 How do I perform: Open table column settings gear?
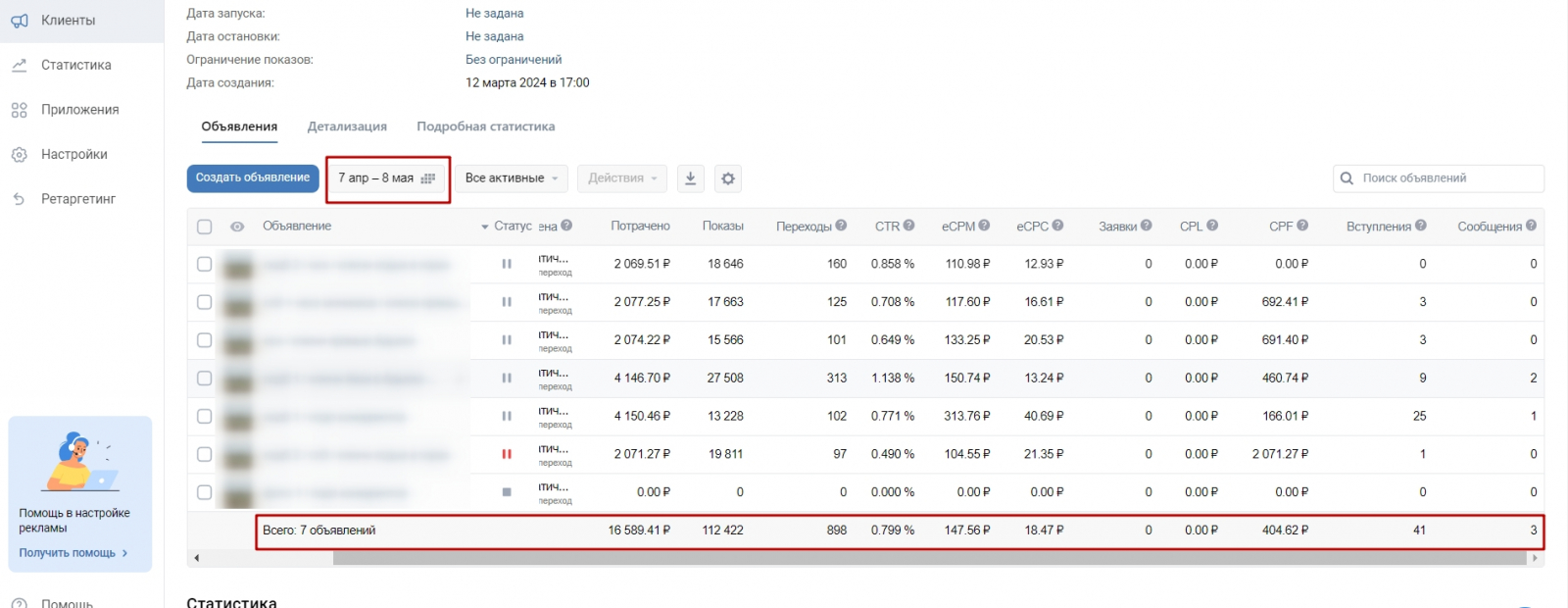click(727, 178)
